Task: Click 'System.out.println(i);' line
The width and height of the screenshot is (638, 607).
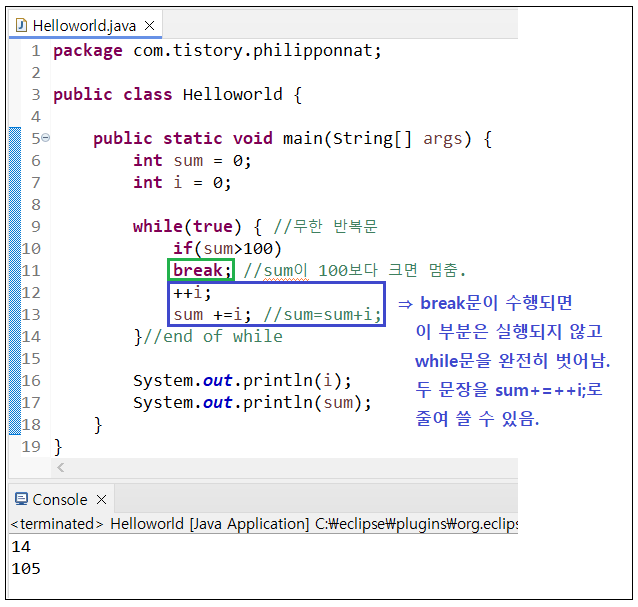Action: coord(242,380)
